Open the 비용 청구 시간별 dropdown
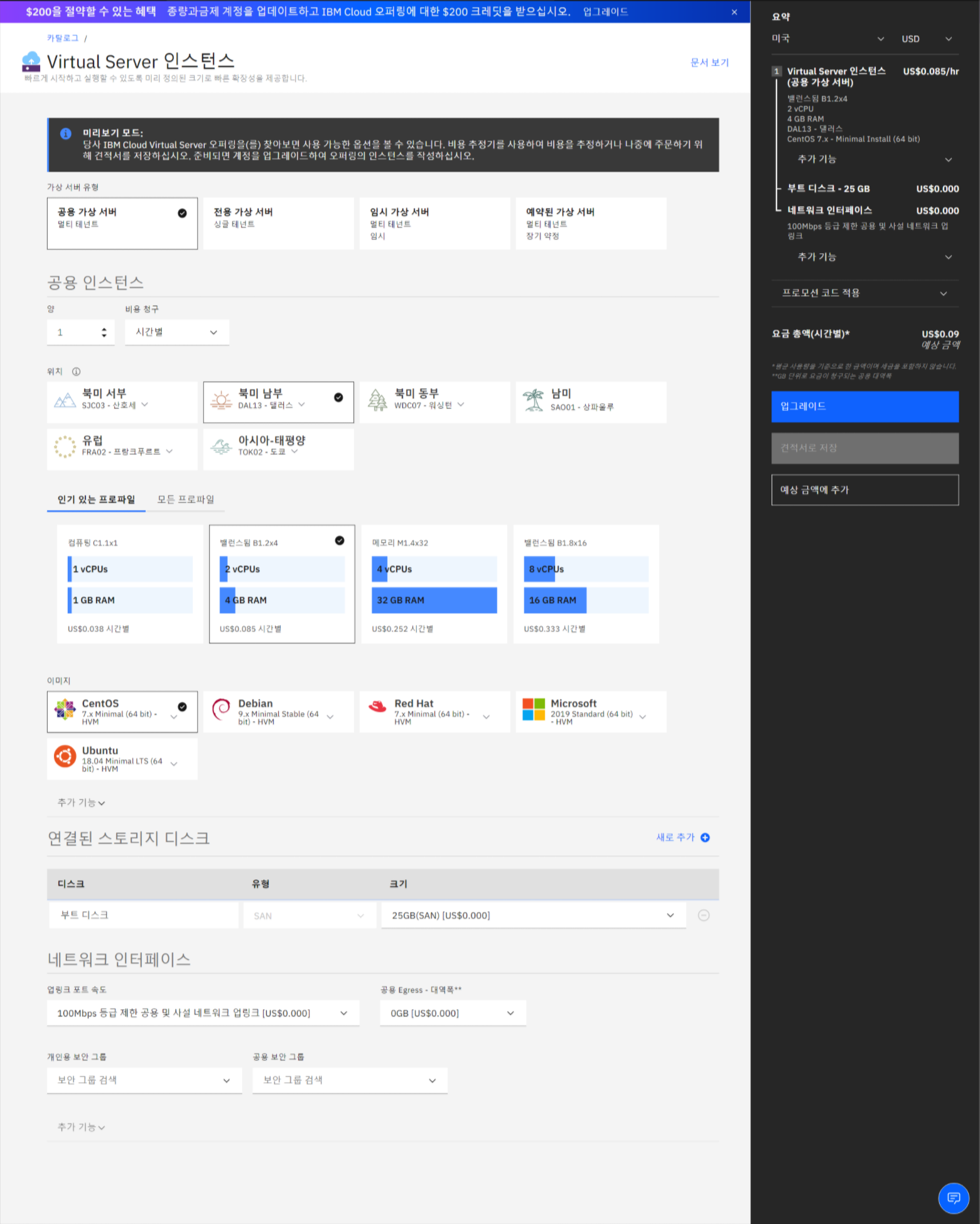 pos(177,332)
